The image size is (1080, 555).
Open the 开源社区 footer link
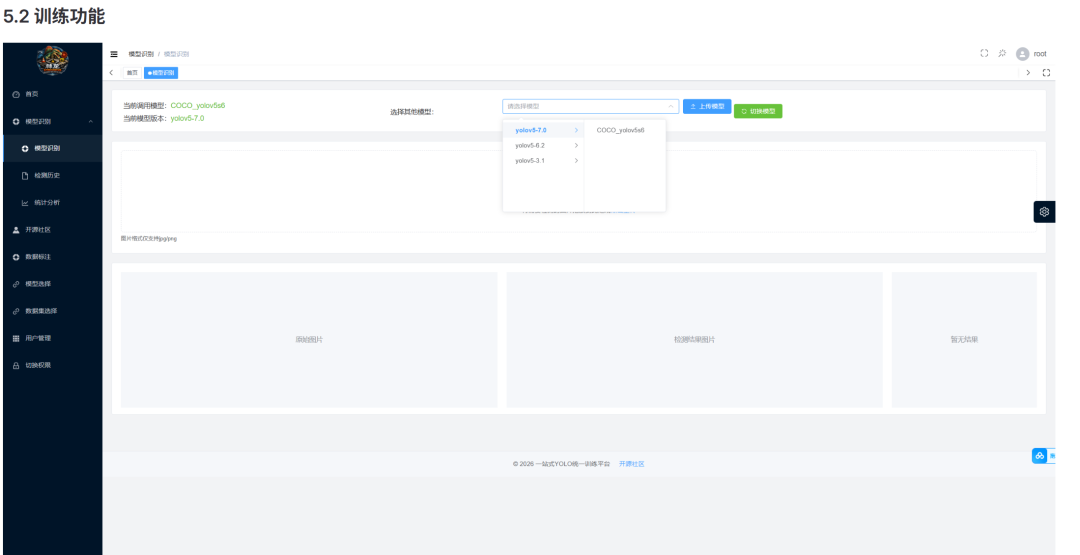tap(632, 464)
